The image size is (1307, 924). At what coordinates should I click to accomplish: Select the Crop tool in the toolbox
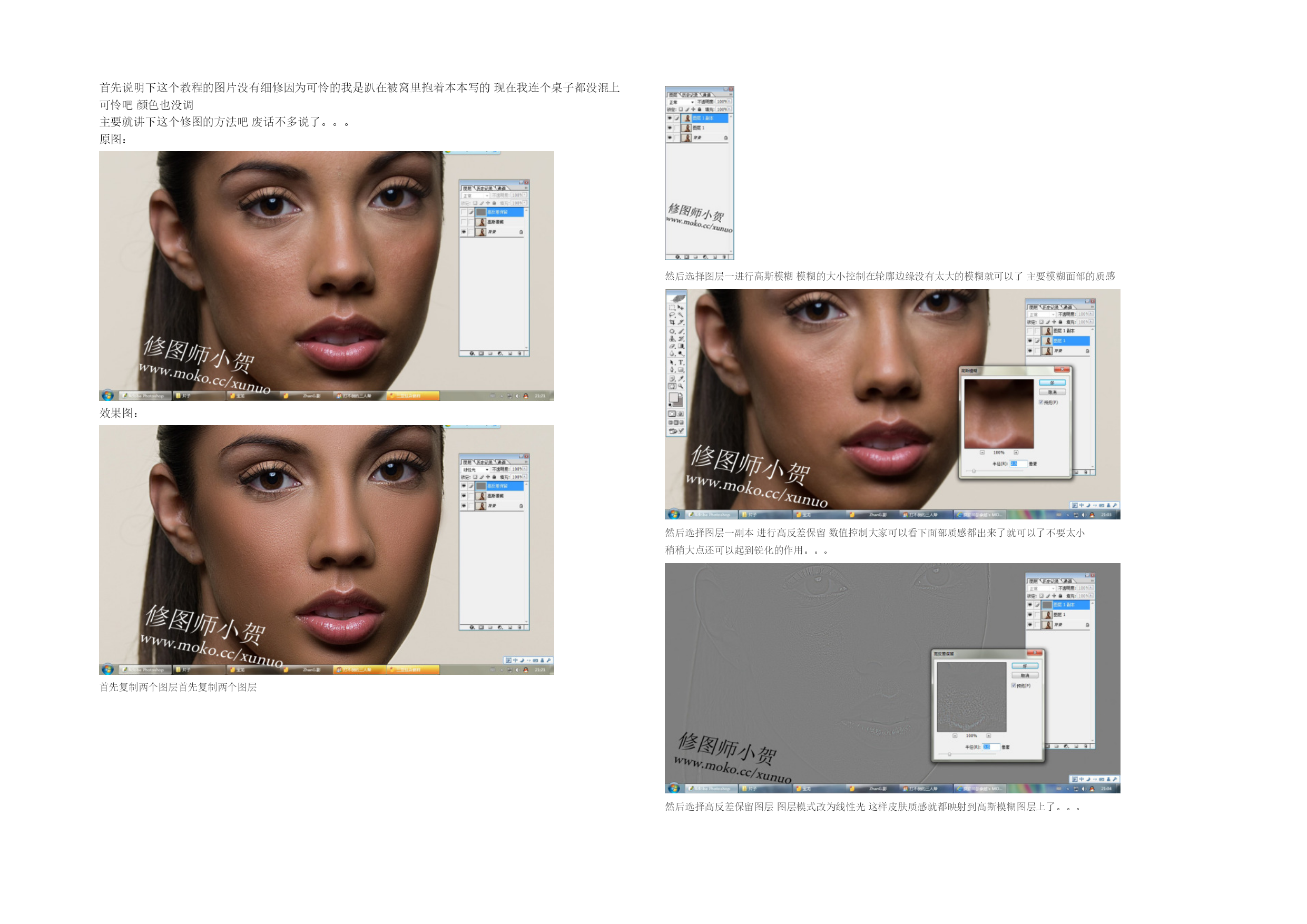coord(672,322)
